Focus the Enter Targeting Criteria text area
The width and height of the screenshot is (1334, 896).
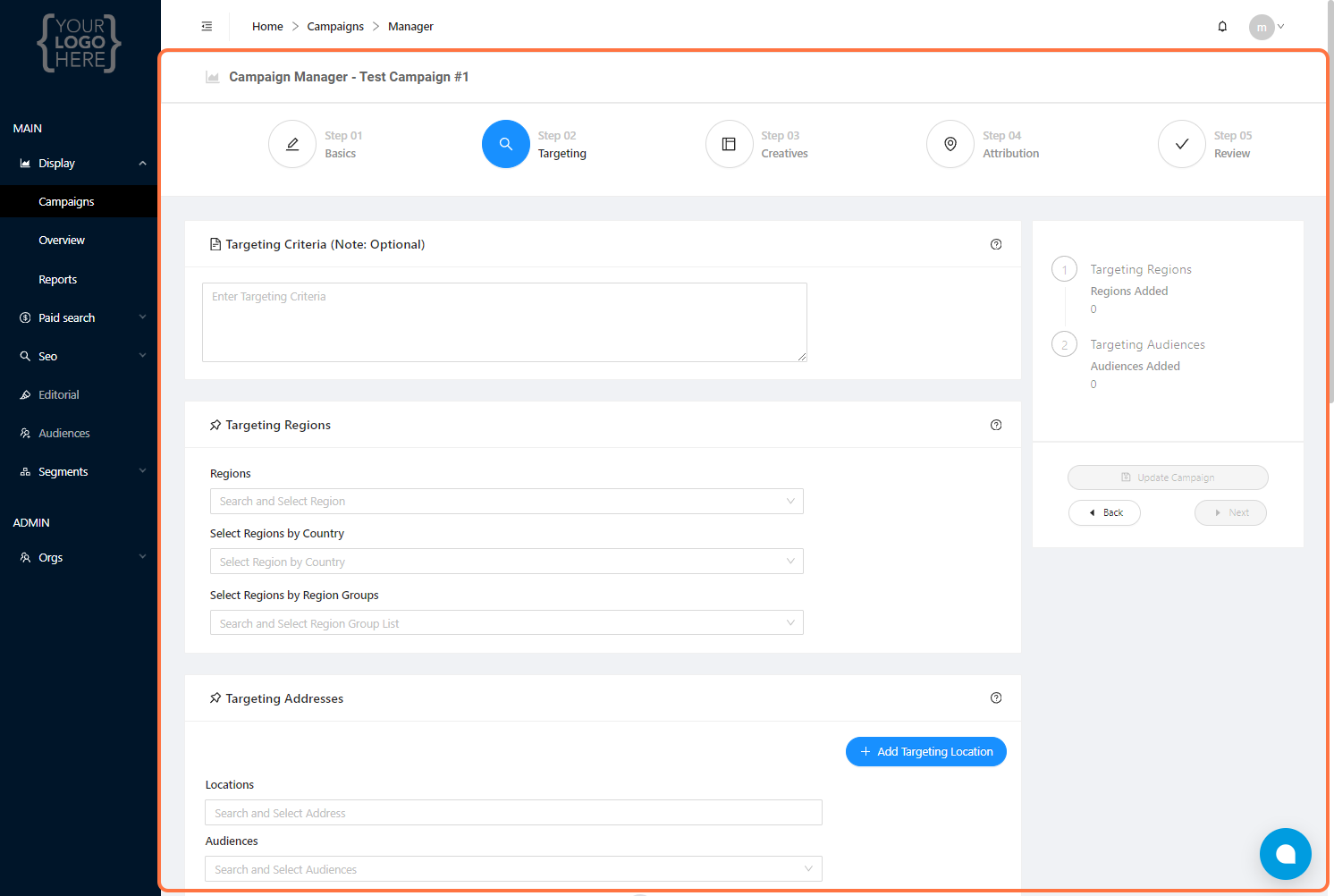(x=504, y=322)
